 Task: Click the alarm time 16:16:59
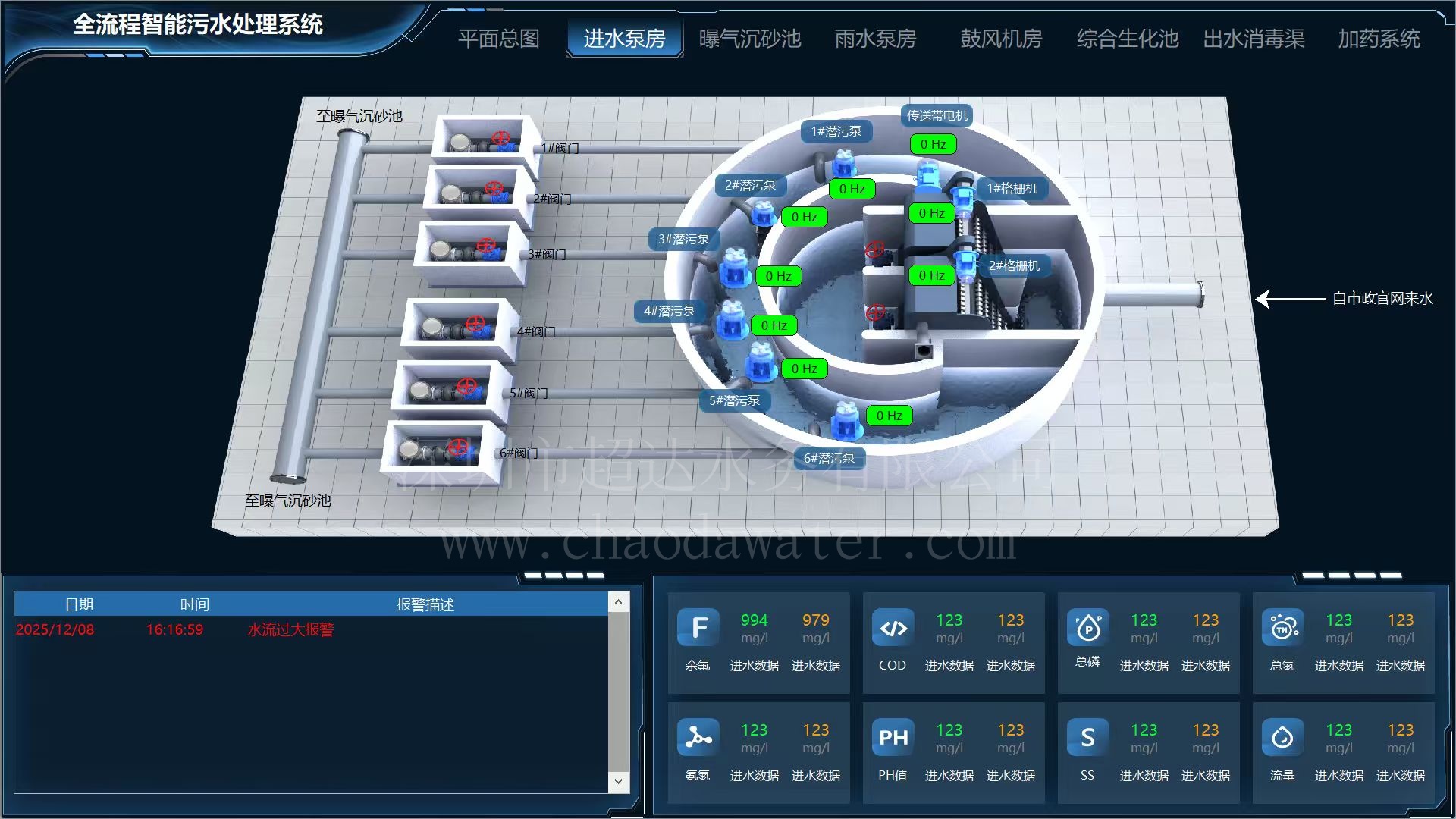pos(174,629)
